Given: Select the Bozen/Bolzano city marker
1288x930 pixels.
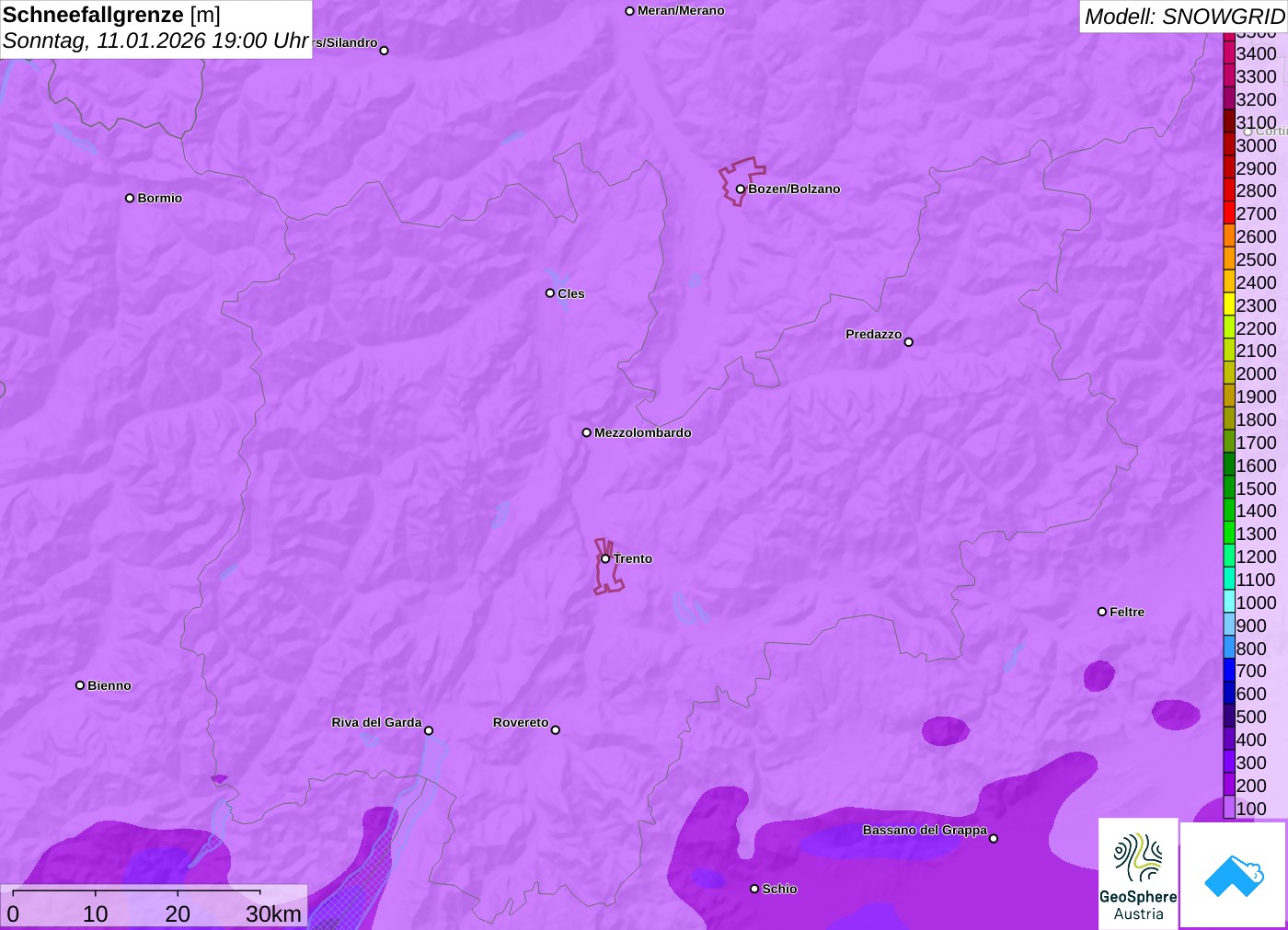Looking at the screenshot, I should click(x=740, y=189).
